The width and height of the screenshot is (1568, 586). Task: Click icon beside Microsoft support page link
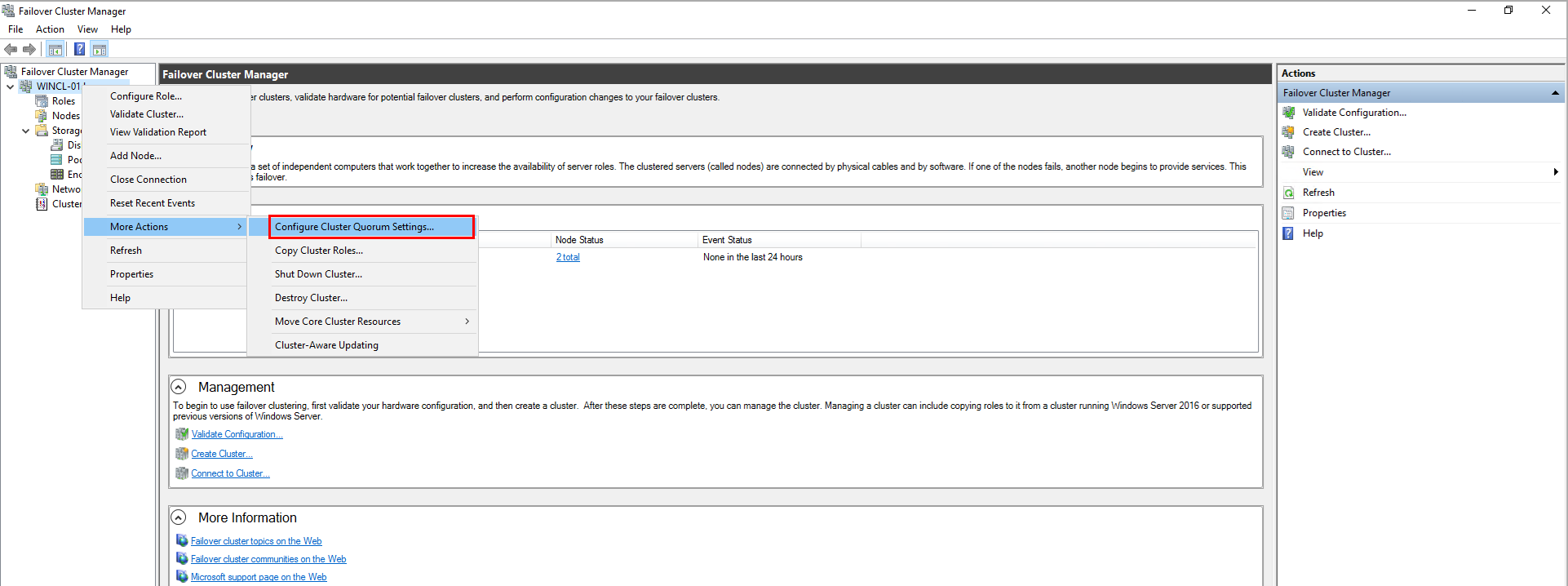click(182, 577)
